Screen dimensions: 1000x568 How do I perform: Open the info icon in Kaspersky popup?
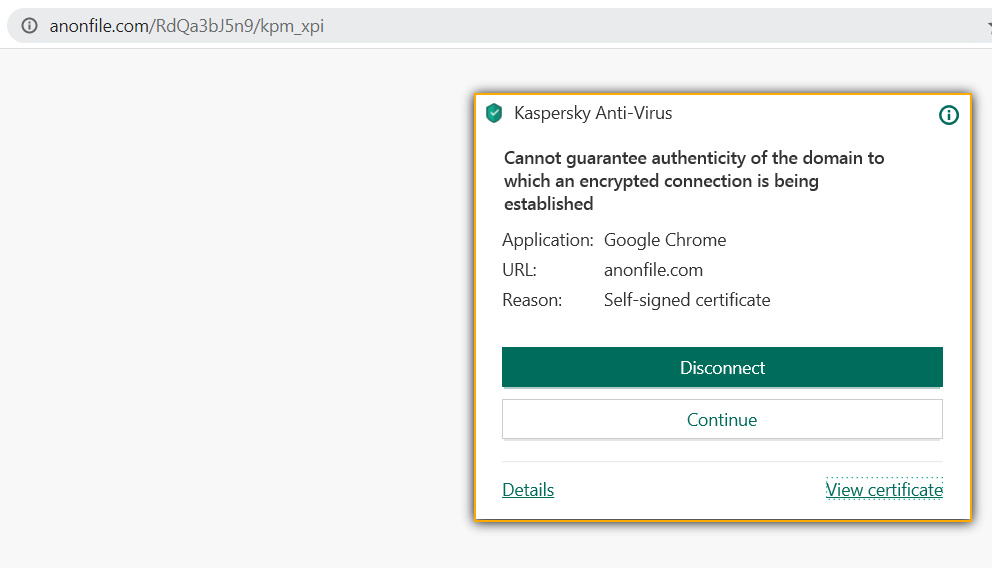(948, 115)
